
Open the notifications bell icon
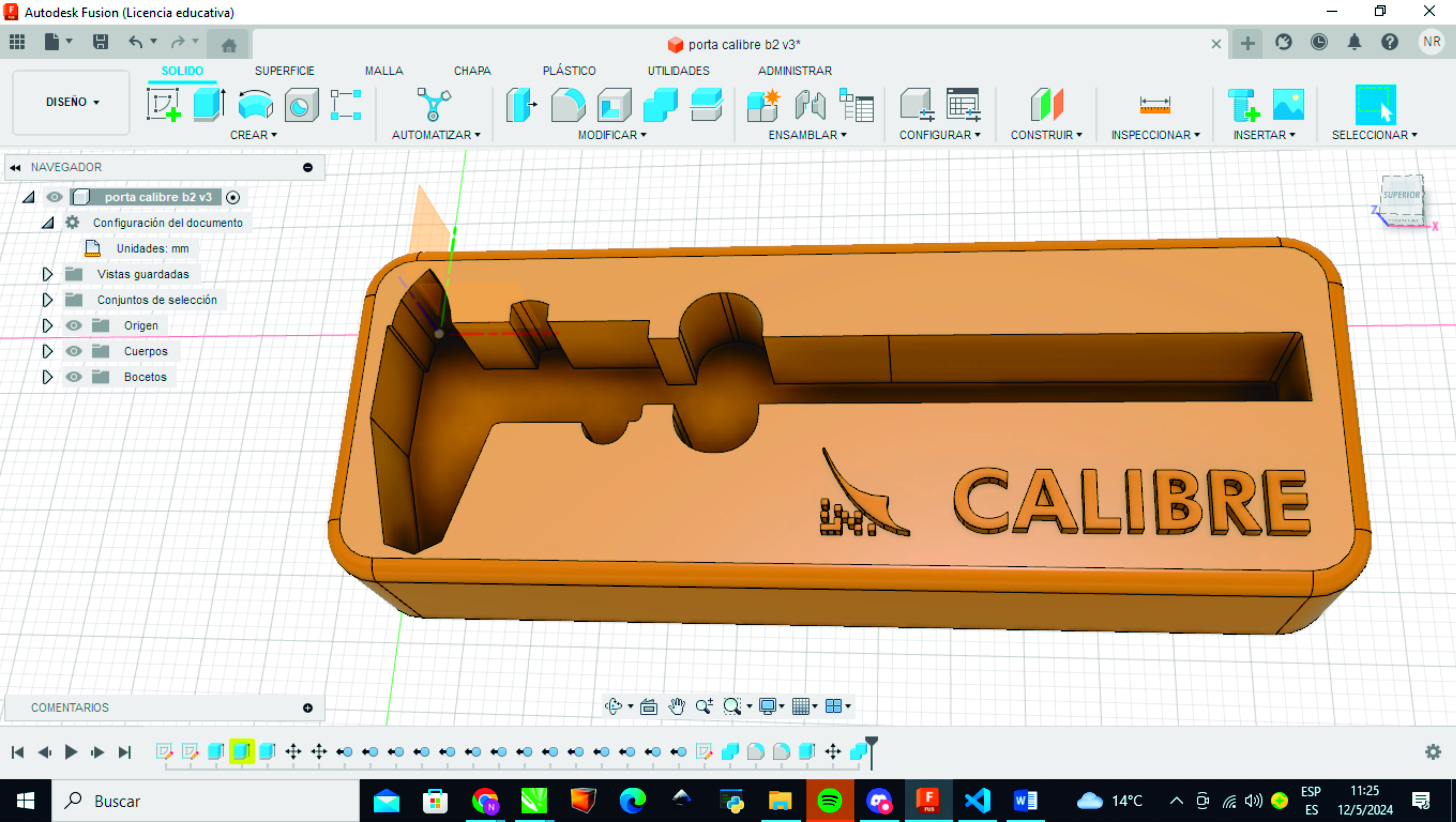pyautogui.click(x=1355, y=42)
